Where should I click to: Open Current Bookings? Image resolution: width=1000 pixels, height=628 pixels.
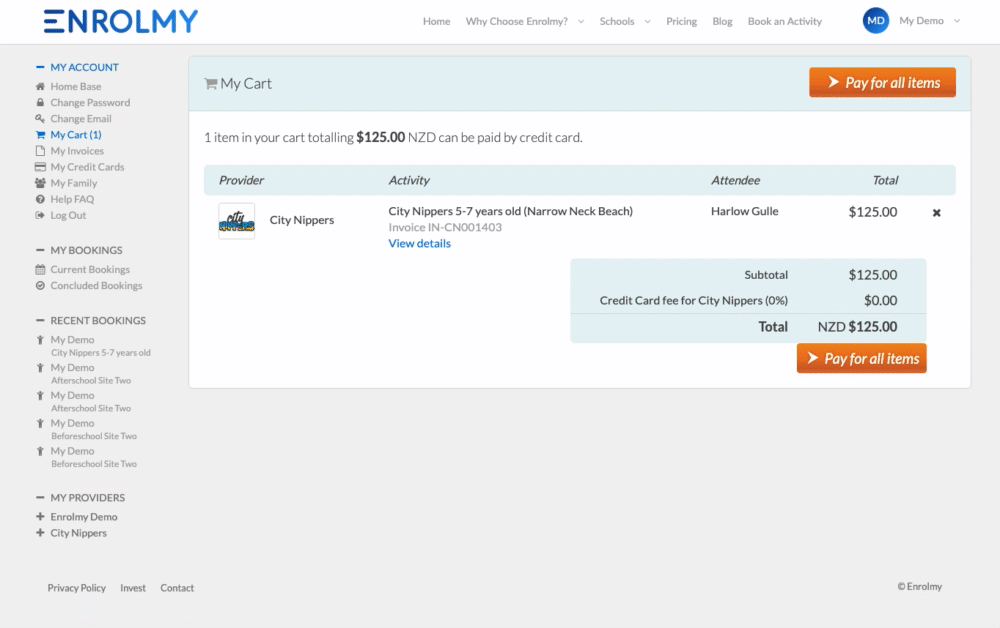point(90,270)
